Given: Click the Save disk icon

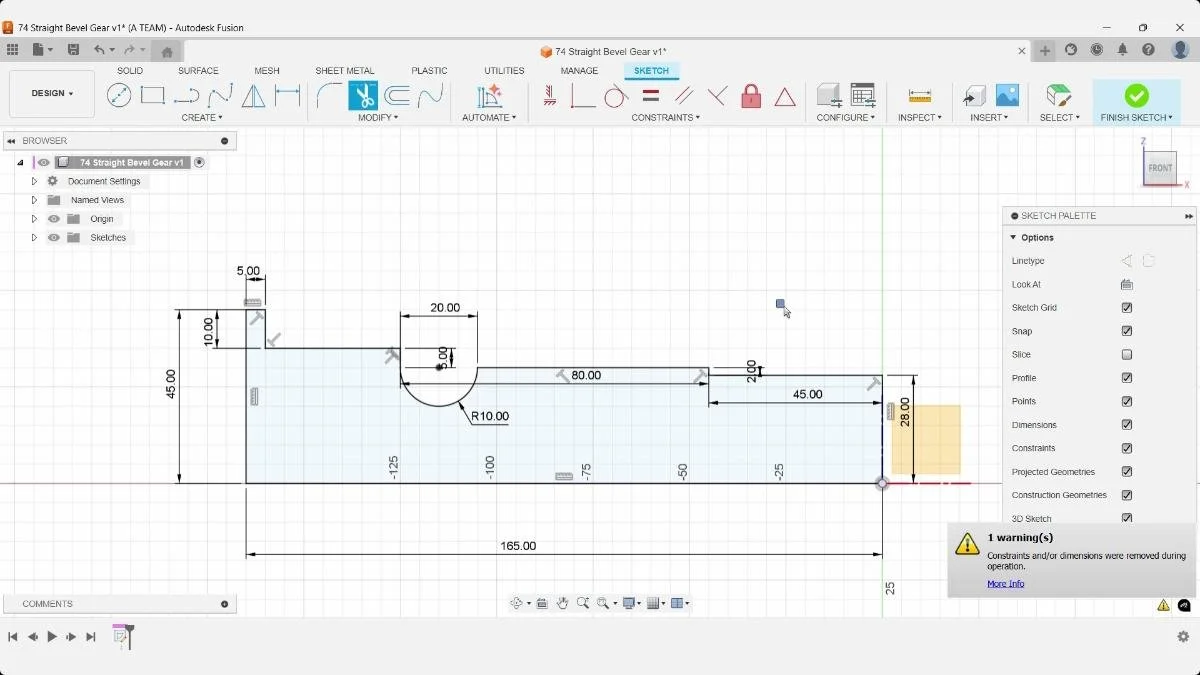Looking at the screenshot, I should click(73, 50).
